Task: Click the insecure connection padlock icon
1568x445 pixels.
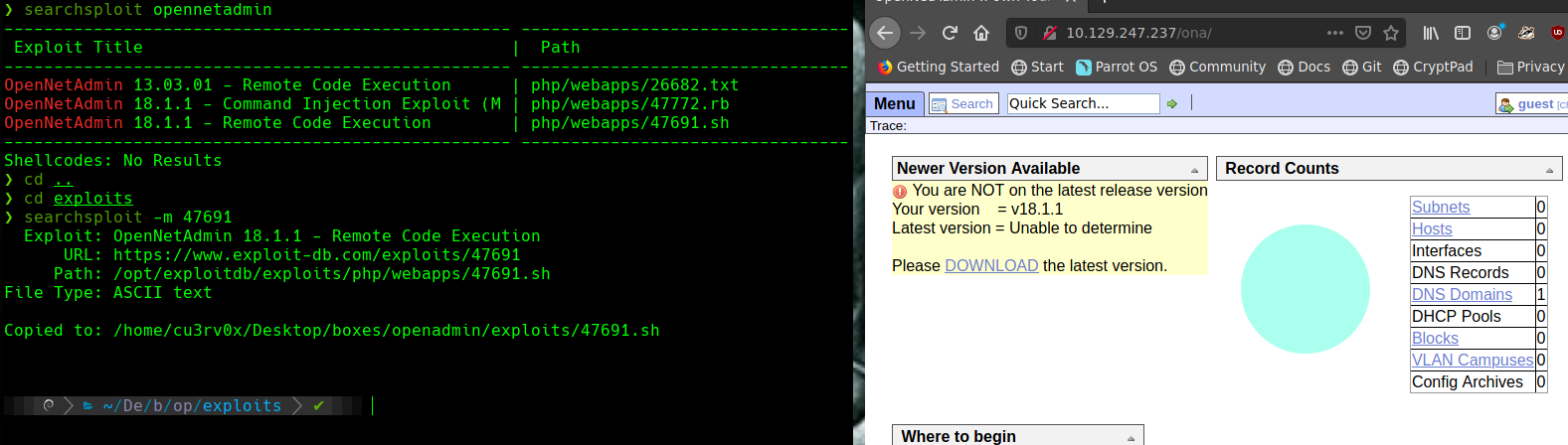Action: coord(1049,33)
